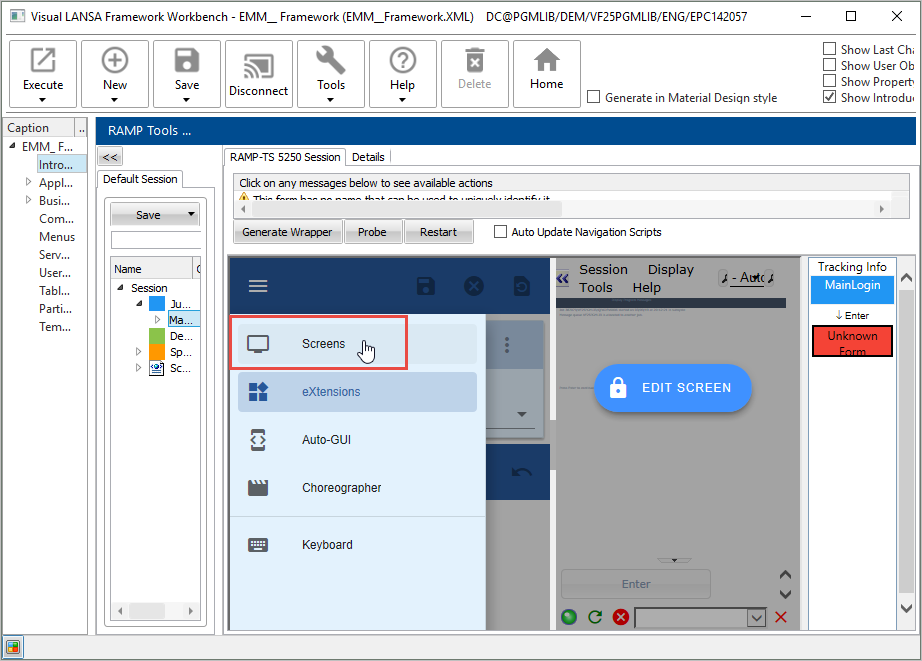
Task: Uncheck Show Introduction checkbox
Action: 829,97
